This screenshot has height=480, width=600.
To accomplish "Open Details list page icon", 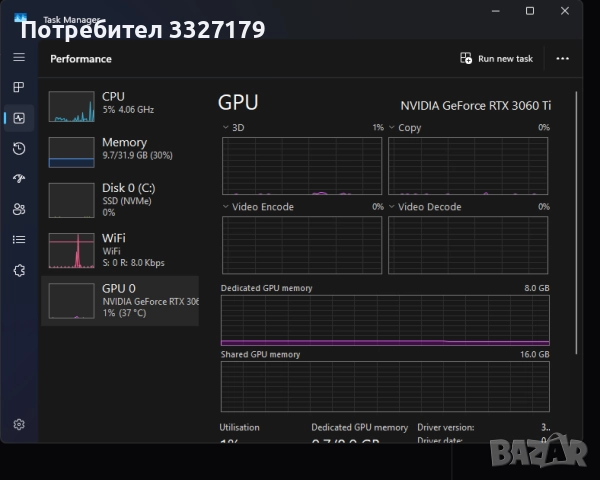I will pos(19,240).
